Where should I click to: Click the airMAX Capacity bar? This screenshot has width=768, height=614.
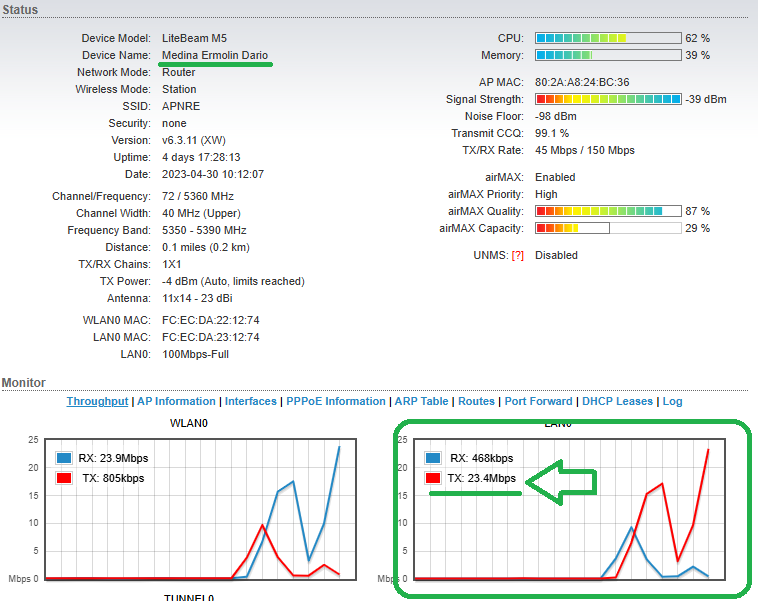pyautogui.click(x=608, y=229)
